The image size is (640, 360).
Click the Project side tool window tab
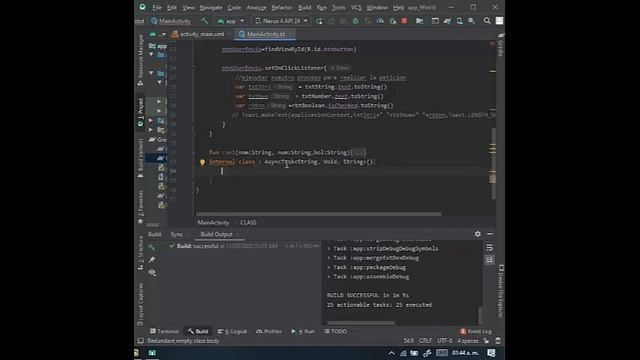coord(140,112)
